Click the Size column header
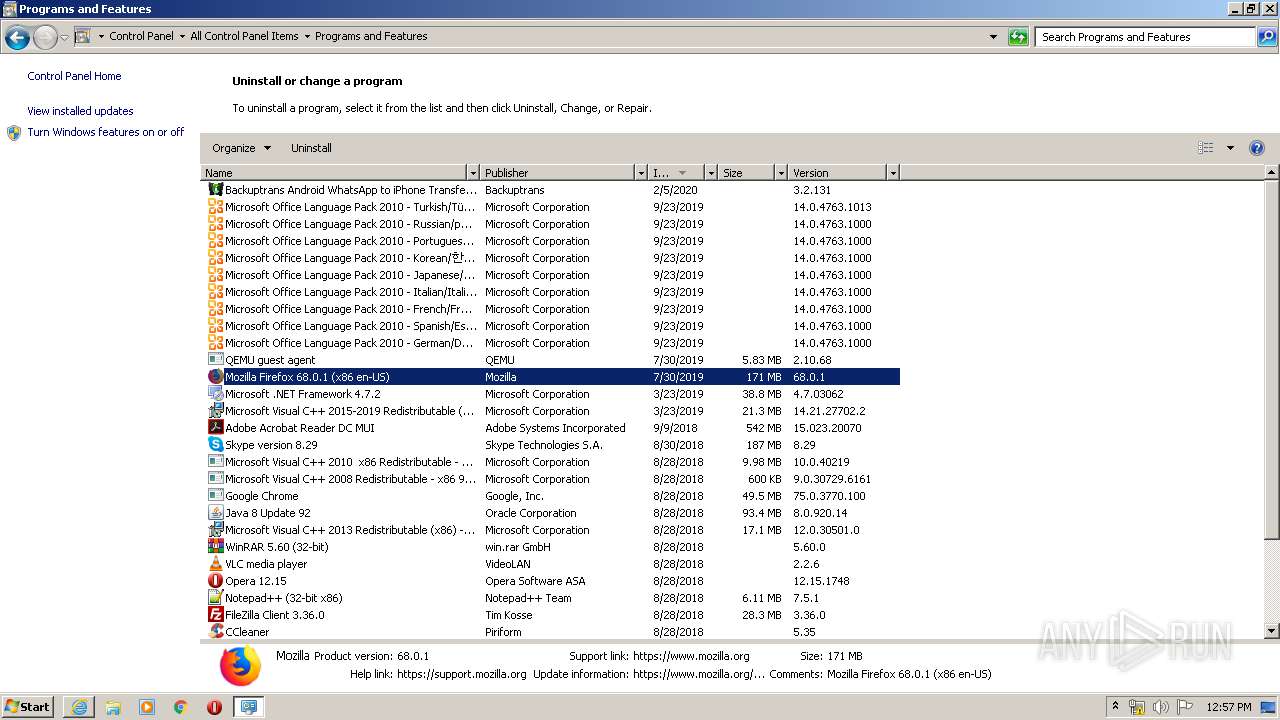The height and width of the screenshot is (720, 1280). click(x=746, y=173)
